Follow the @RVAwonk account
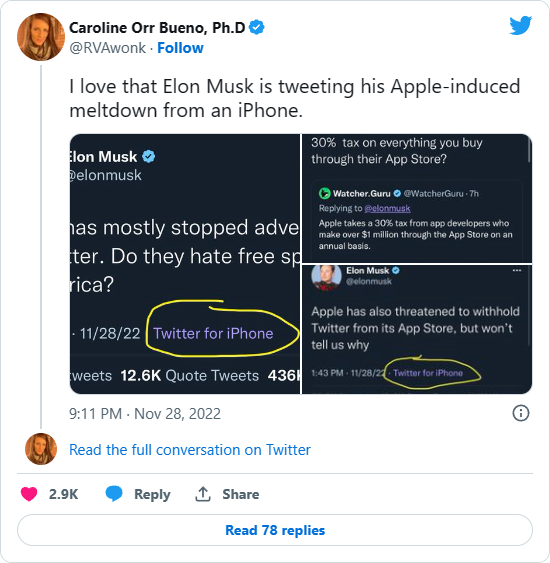 (180, 48)
